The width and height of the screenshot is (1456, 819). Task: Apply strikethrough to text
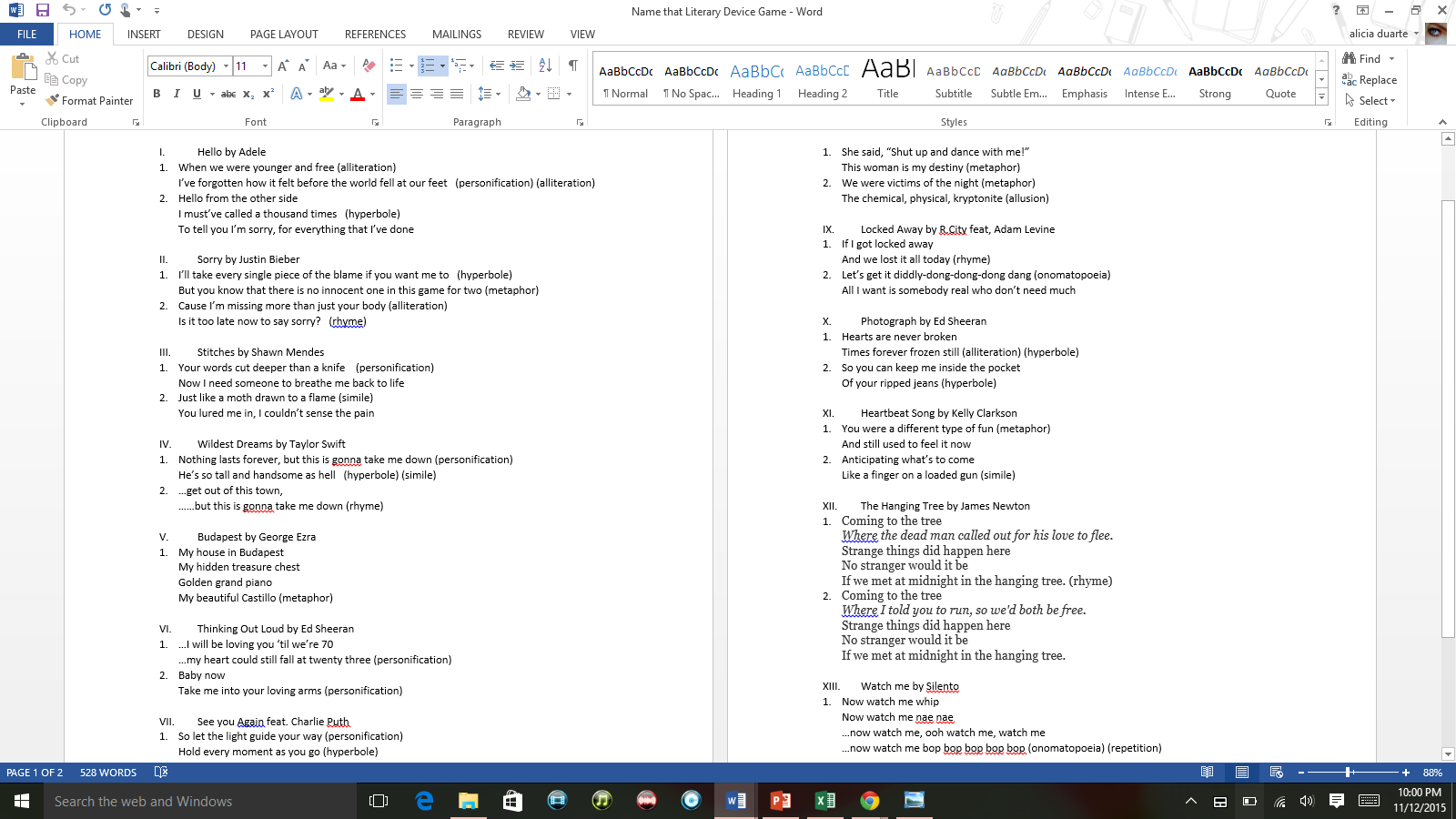click(x=228, y=94)
